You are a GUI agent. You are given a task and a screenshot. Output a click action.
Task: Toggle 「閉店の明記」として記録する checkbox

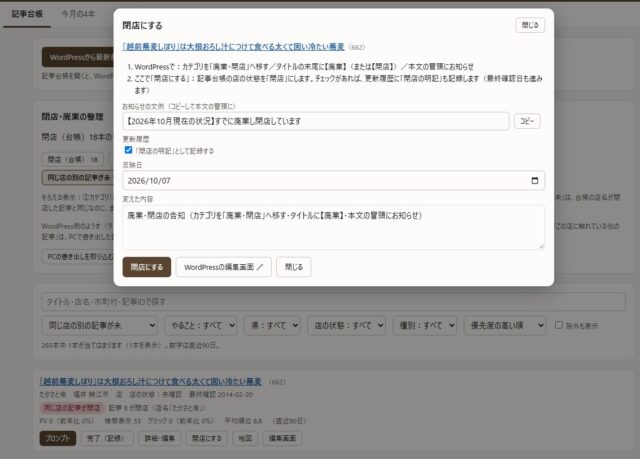[x=128, y=150]
